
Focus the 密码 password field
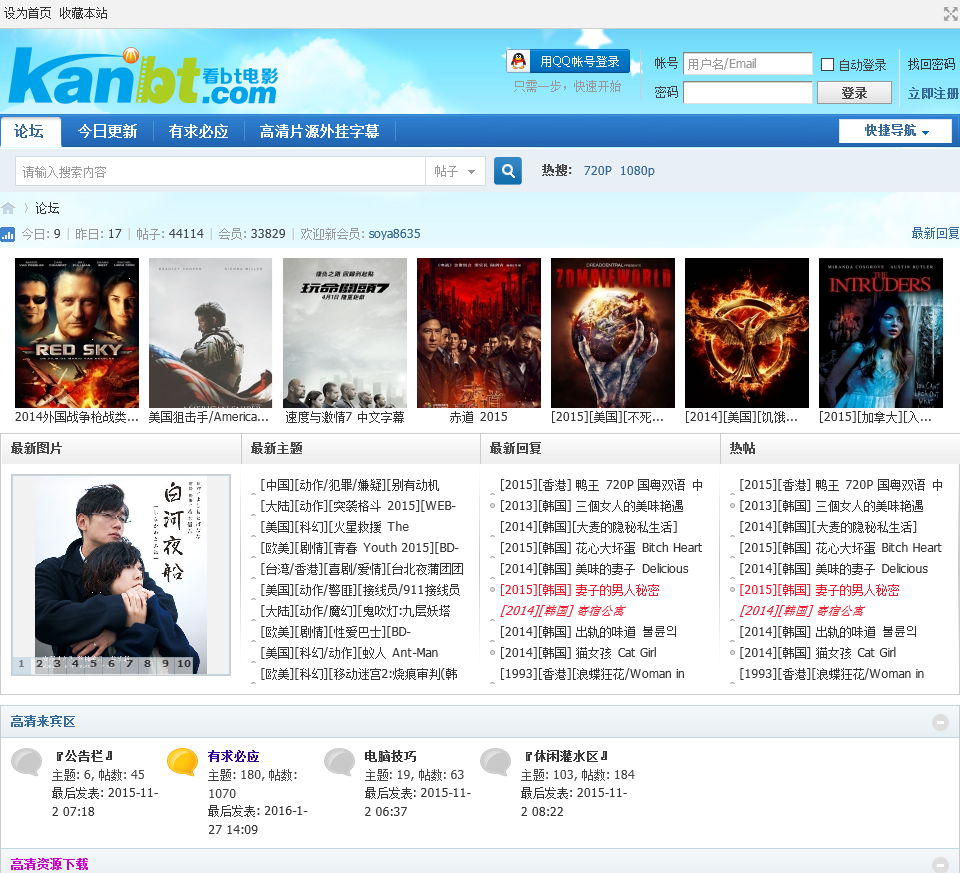click(x=748, y=92)
